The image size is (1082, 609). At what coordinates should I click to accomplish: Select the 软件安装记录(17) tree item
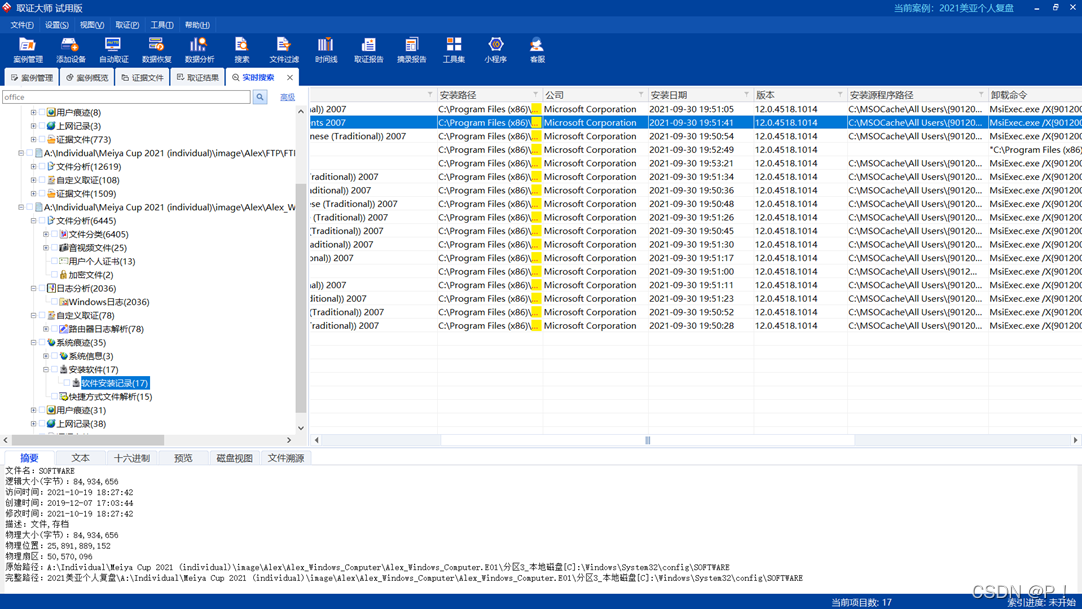pyautogui.click(x=115, y=383)
